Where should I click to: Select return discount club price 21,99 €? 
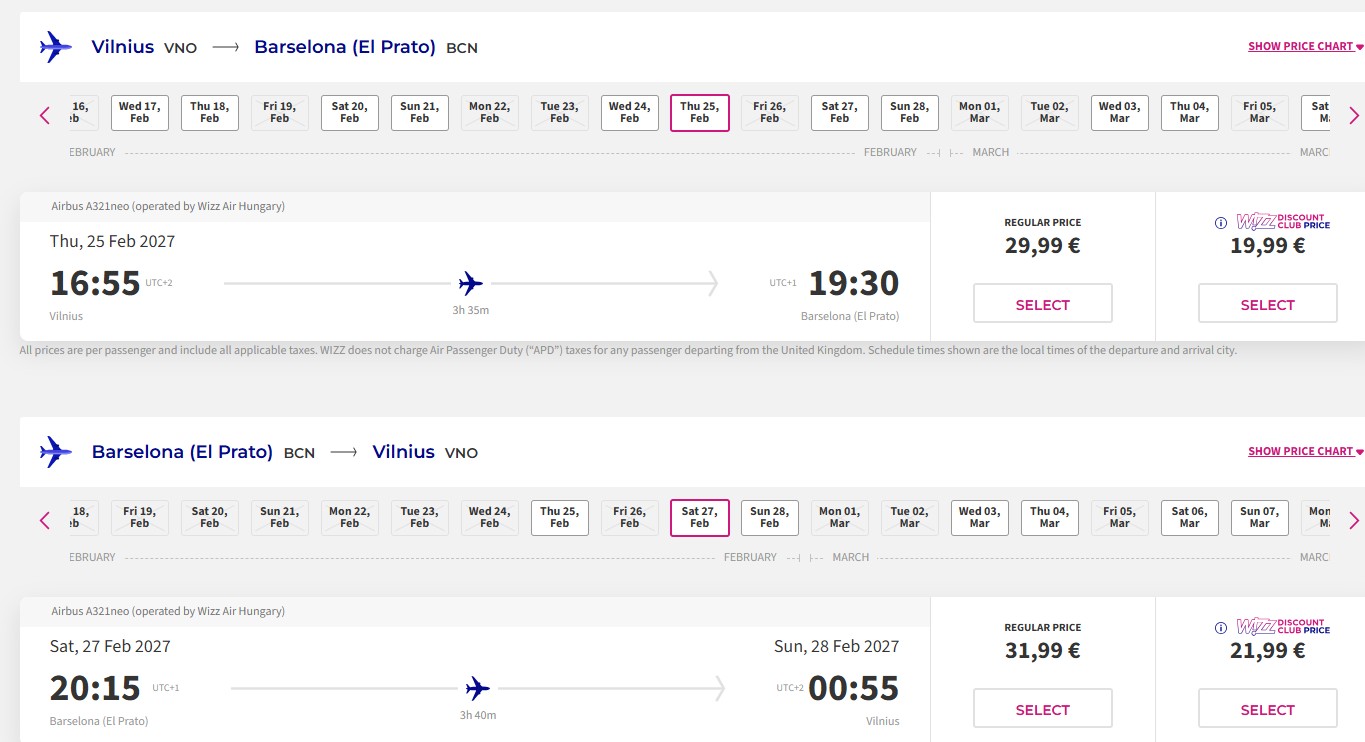click(x=1268, y=708)
